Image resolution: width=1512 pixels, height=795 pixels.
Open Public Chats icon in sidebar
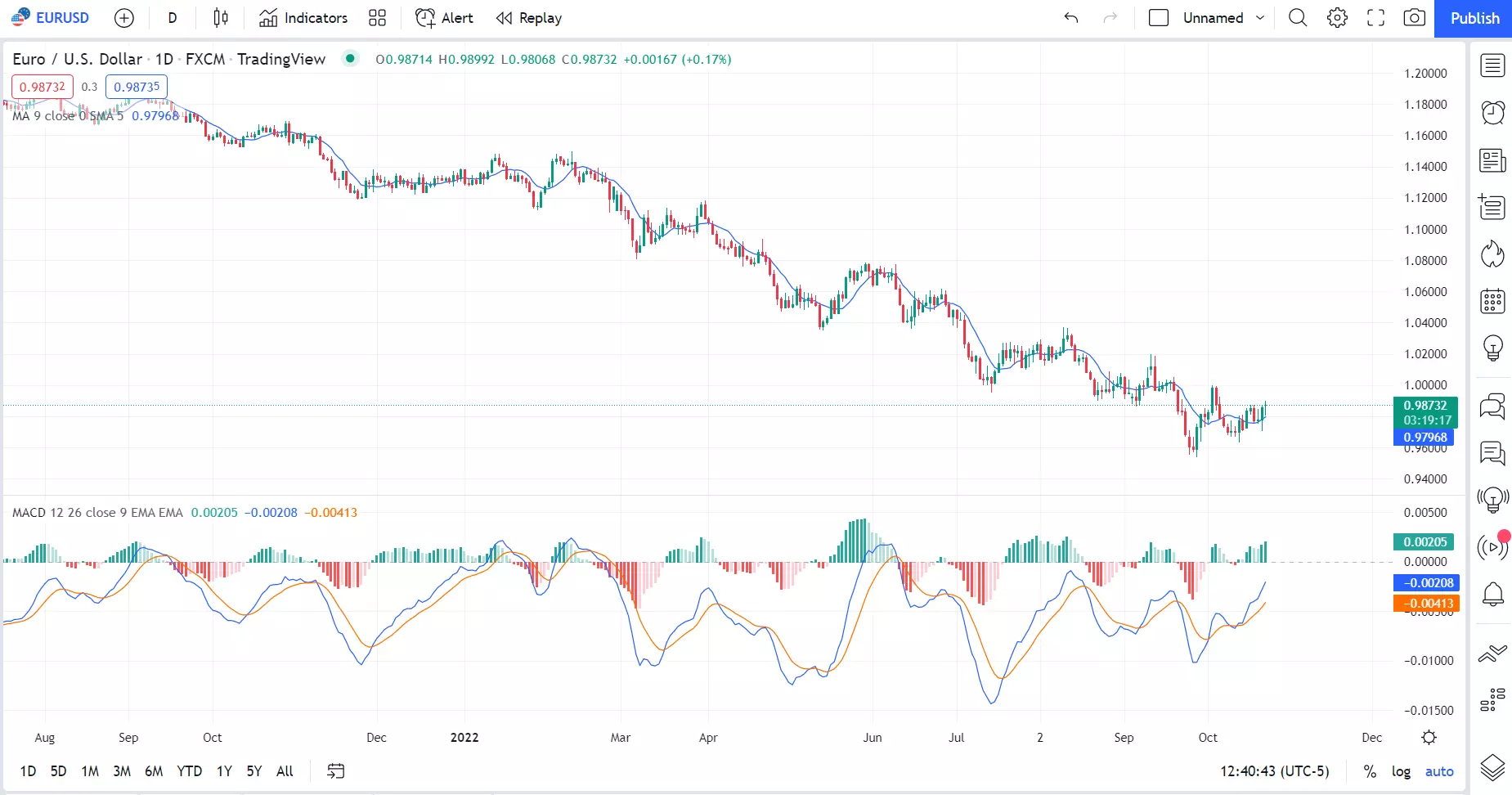click(1492, 406)
